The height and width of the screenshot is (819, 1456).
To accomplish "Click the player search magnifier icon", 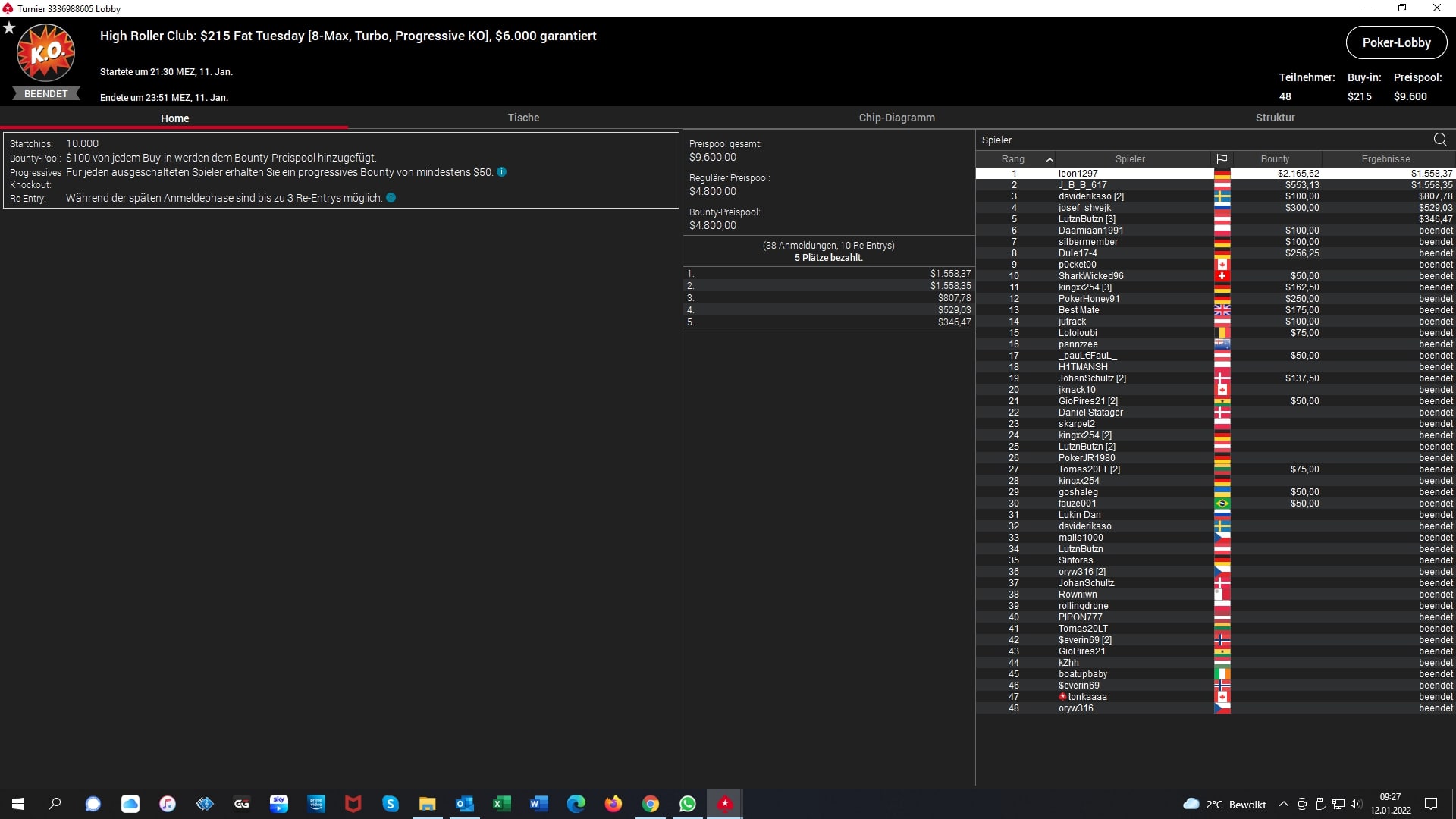I will [x=1440, y=140].
